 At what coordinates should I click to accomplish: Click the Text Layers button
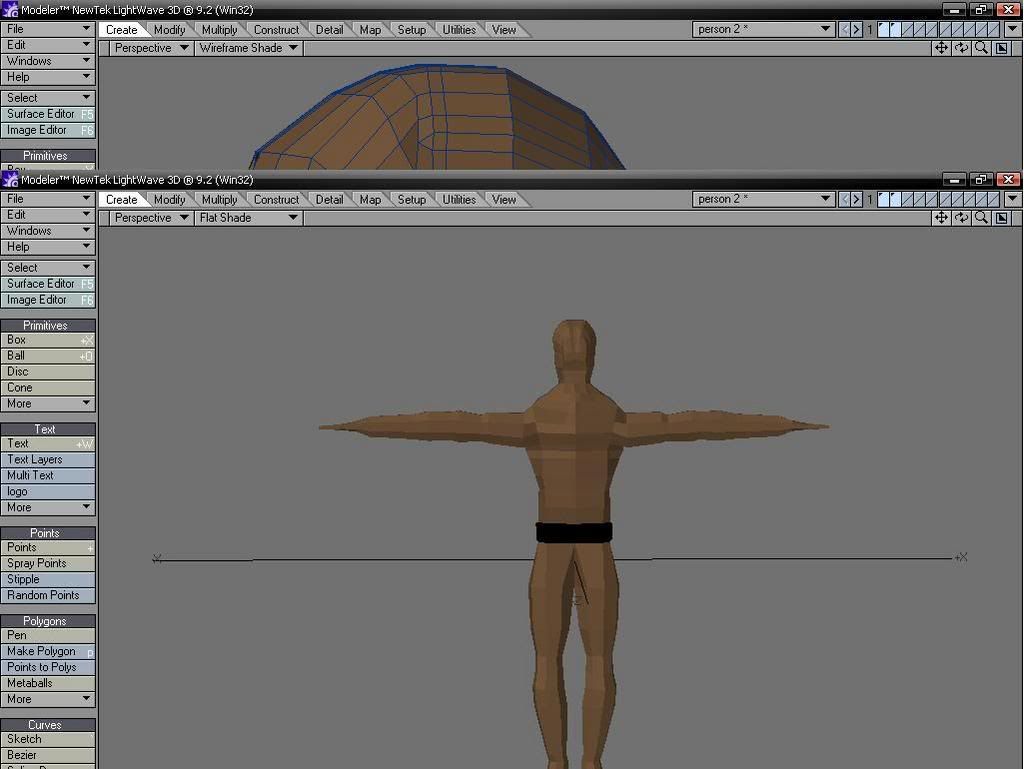48,460
